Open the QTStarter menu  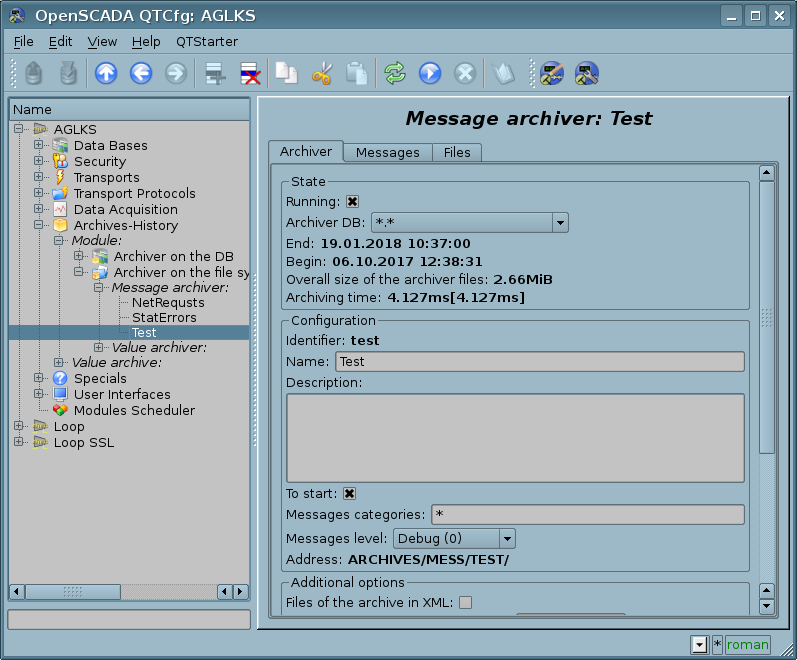pos(206,42)
